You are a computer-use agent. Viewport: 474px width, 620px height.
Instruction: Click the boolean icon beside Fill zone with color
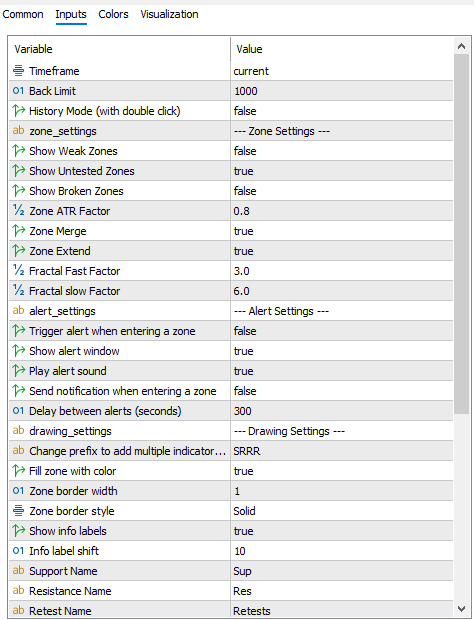[19, 471]
